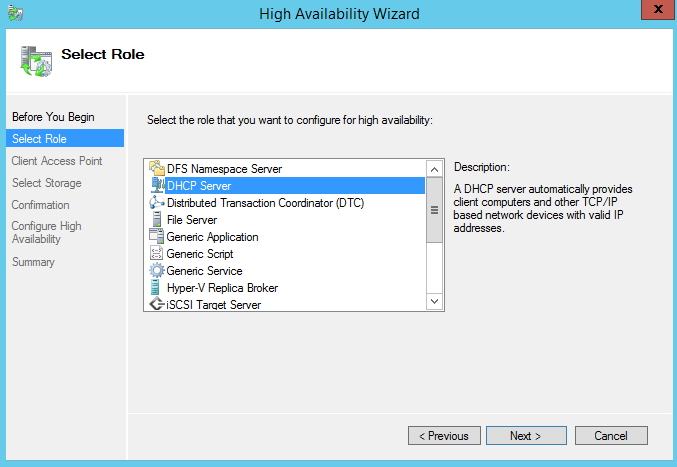Viewport: 677px width, 467px height.
Task: Click the Select Storage step
Action: click(x=47, y=183)
